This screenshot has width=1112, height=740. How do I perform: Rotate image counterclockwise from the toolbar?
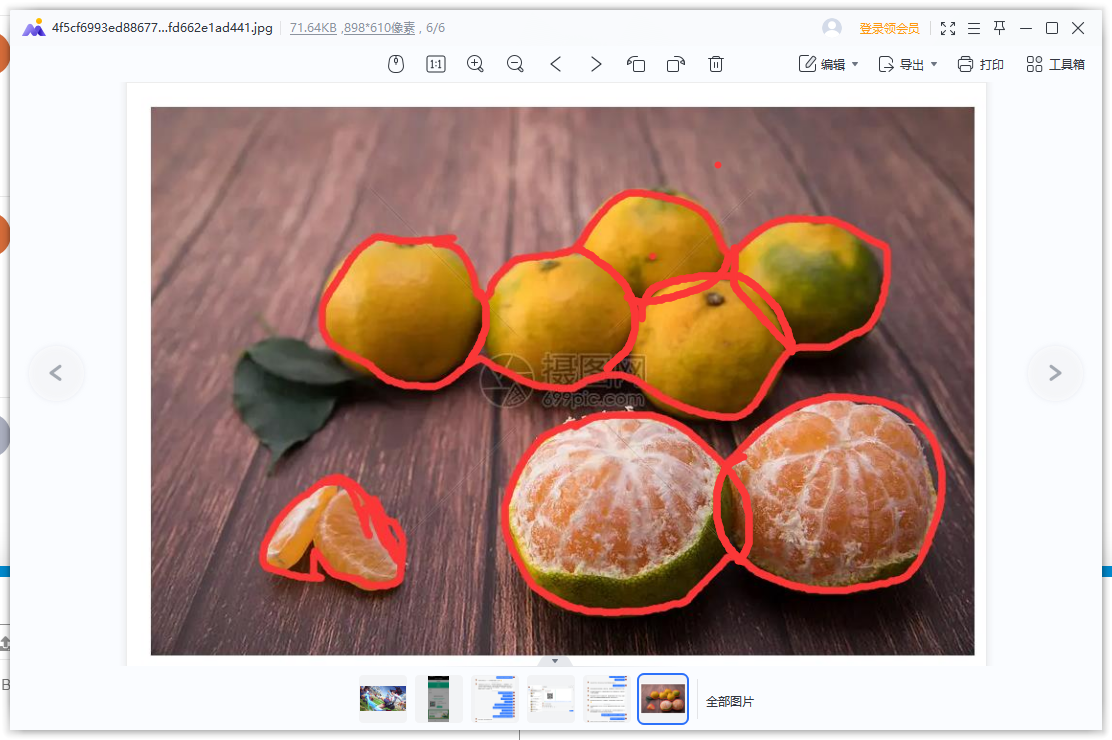pos(636,64)
